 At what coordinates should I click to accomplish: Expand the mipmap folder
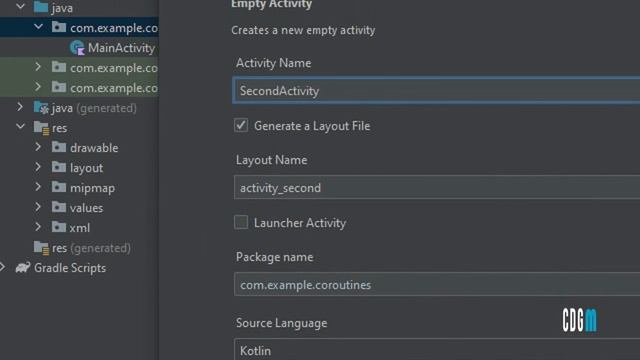tap(38, 187)
